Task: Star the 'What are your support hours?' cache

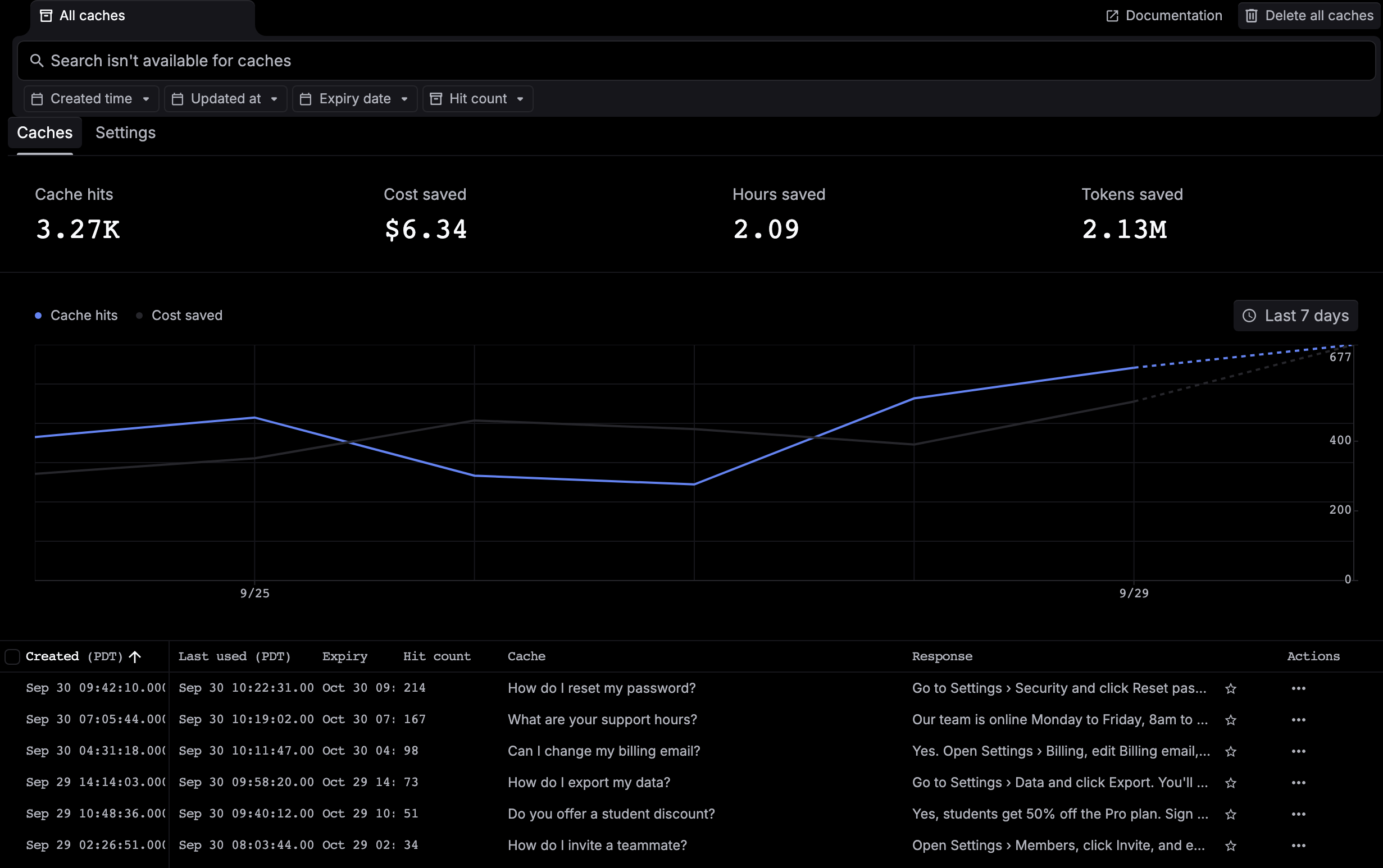Action: [x=1230, y=720]
